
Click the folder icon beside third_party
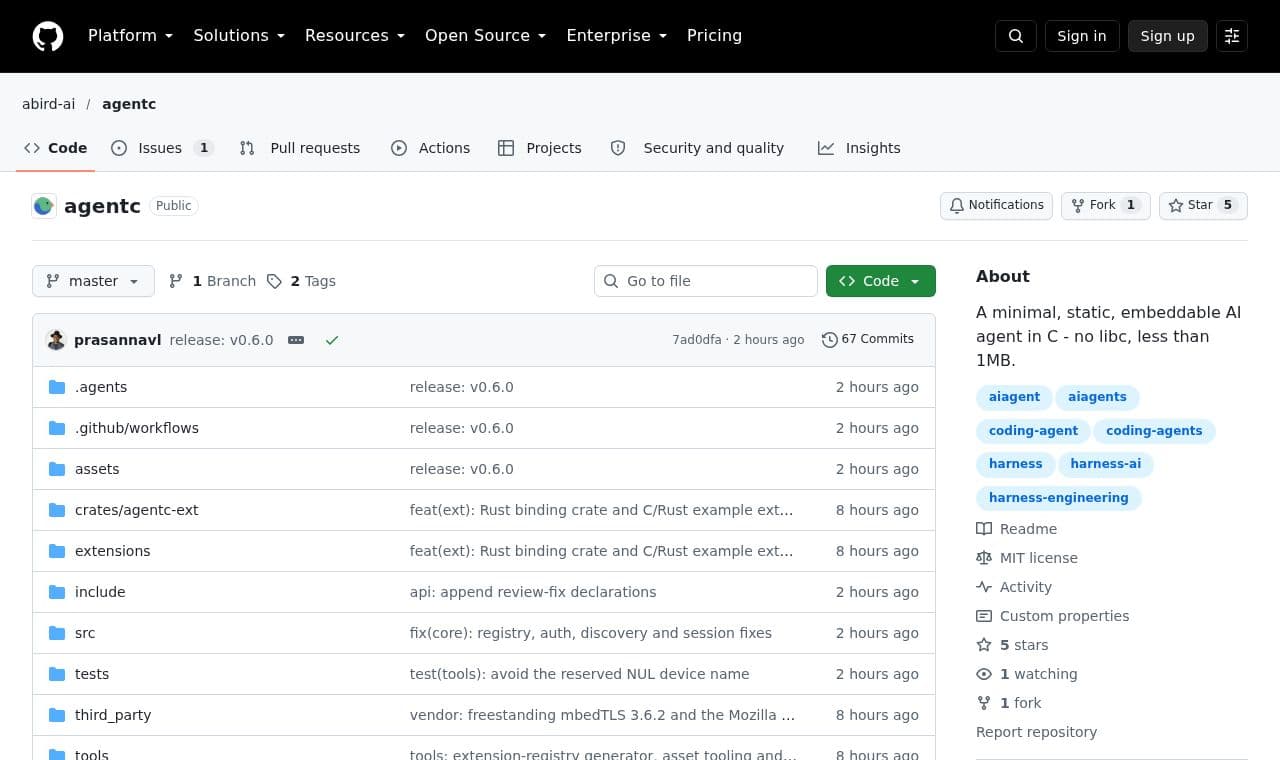click(57, 715)
